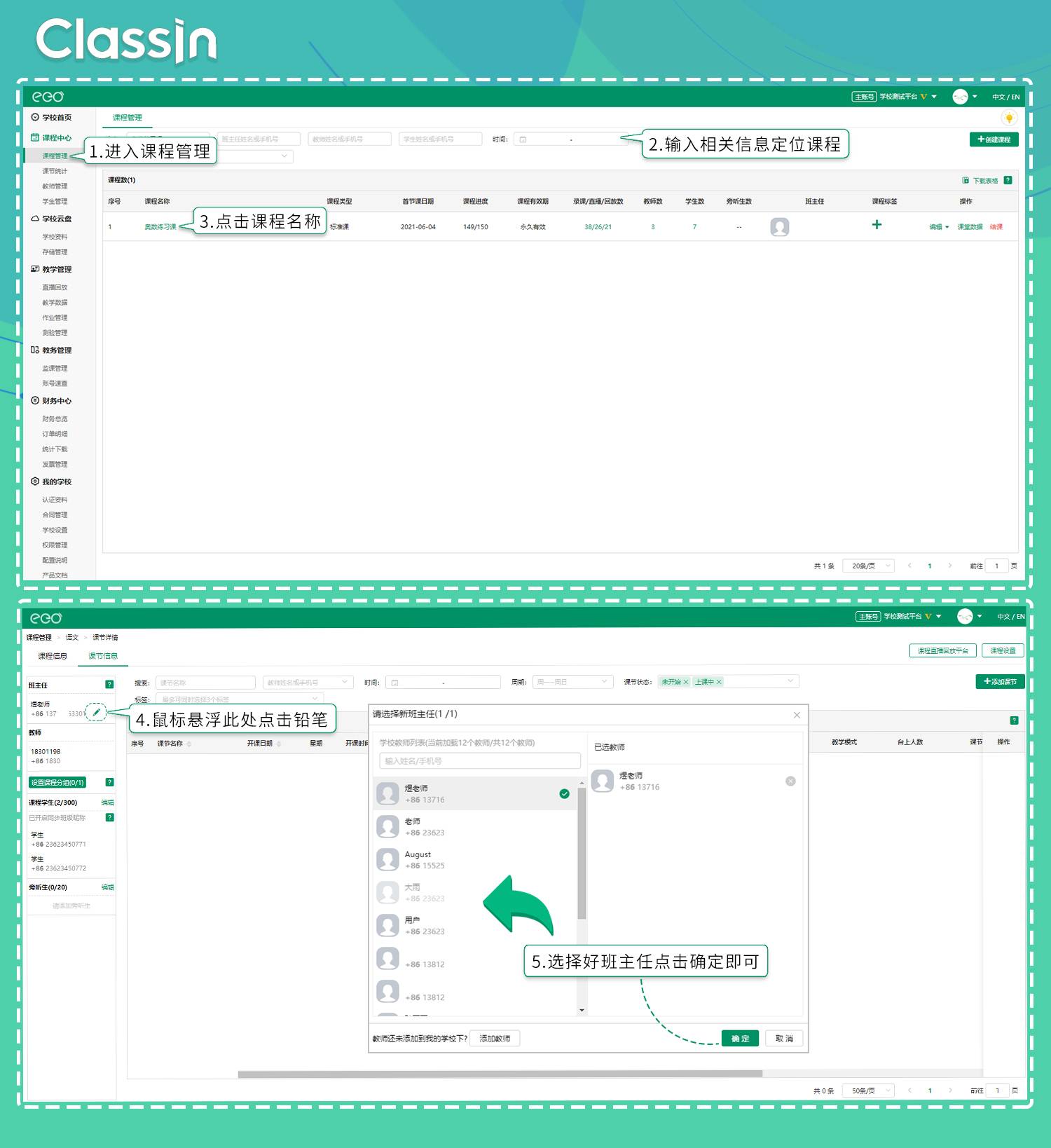Switch to the 课节信息 tab
The width and height of the screenshot is (1051, 1148).
tap(103, 656)
